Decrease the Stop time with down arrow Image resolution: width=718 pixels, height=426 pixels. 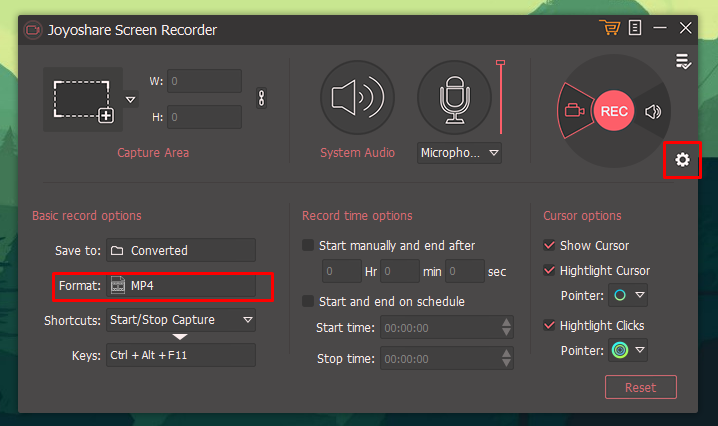click(506, 363)
